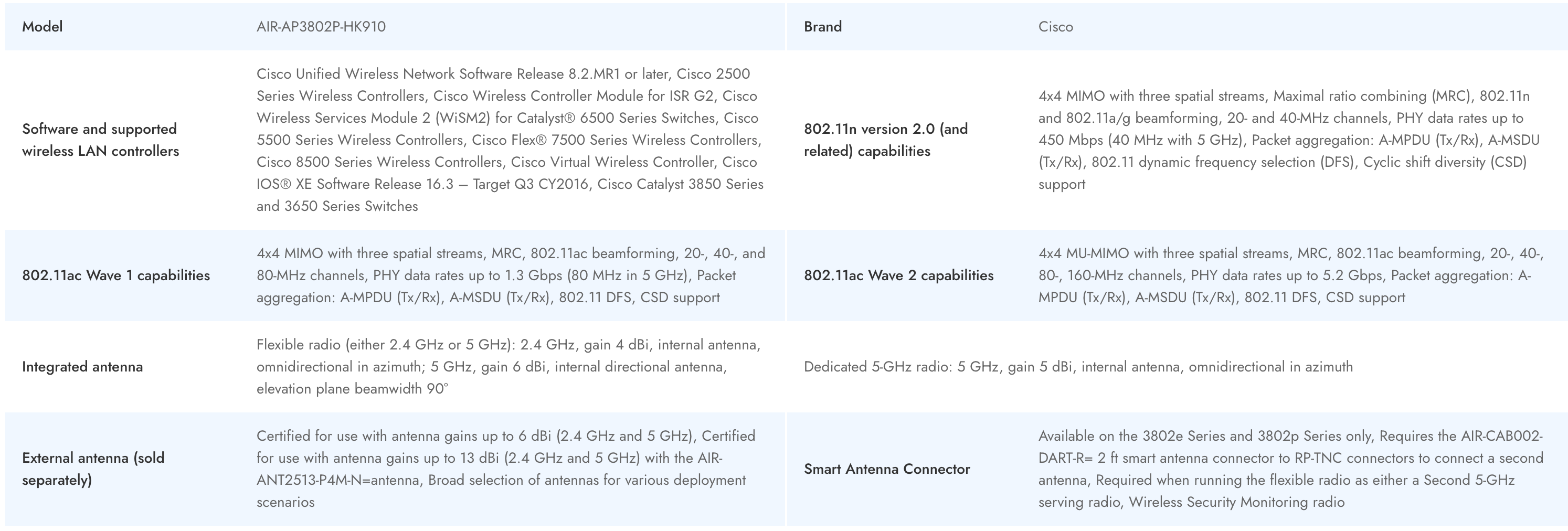Click the Cisco brand value
The image size is (1568, 531).
(x=1055, y=27)
